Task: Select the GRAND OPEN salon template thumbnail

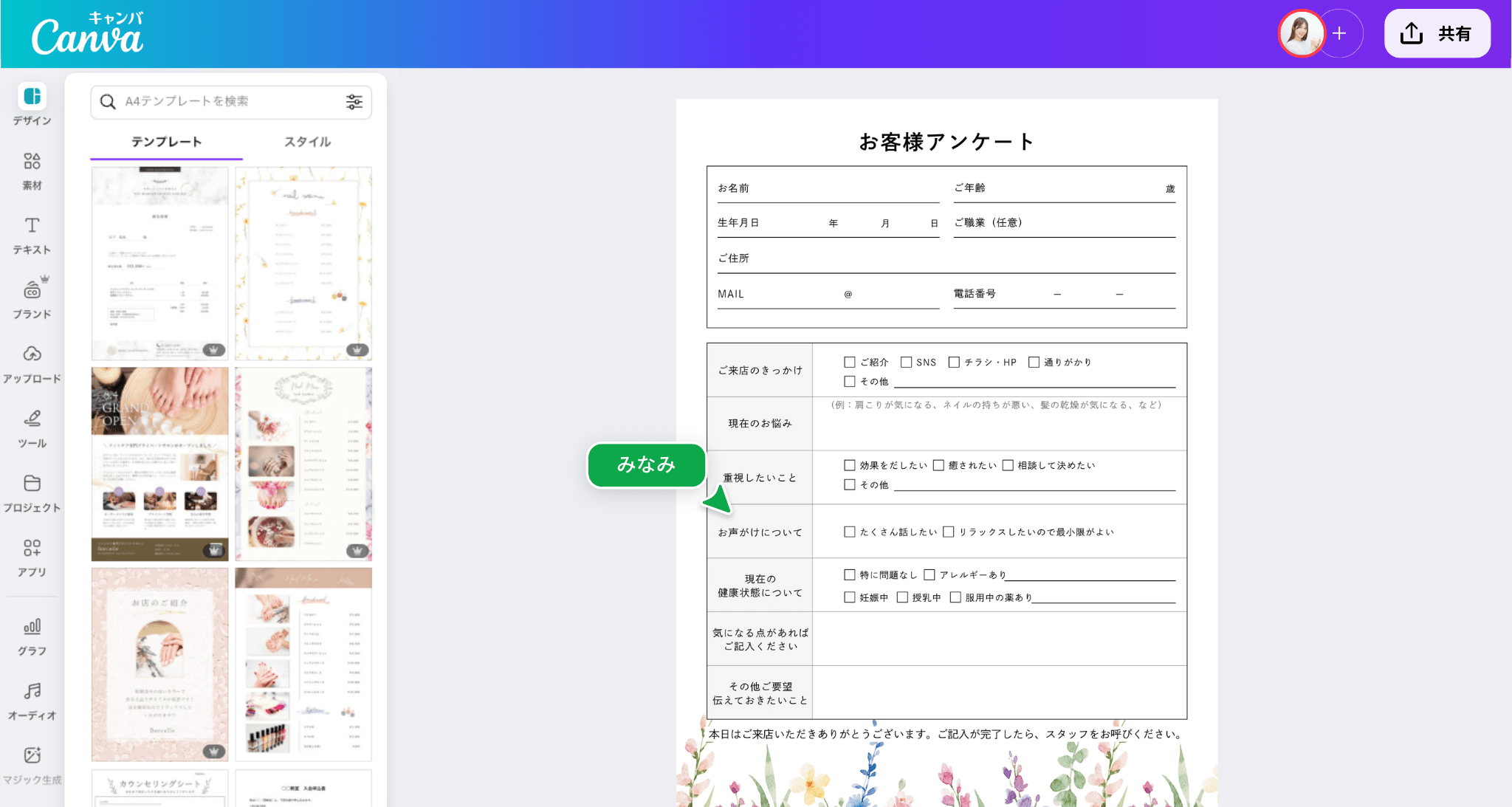Action: (159, 463)
